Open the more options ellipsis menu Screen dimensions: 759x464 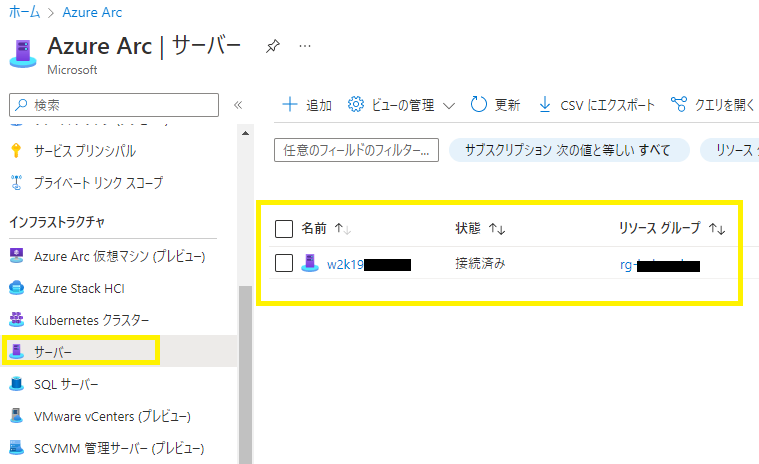click(x=305, y=46)
